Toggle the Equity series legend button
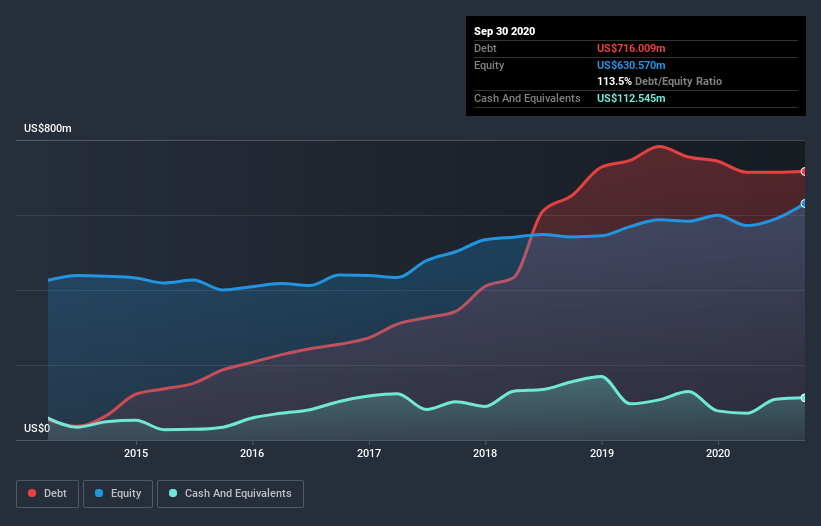The image size is (821, 526). point(118,494)
